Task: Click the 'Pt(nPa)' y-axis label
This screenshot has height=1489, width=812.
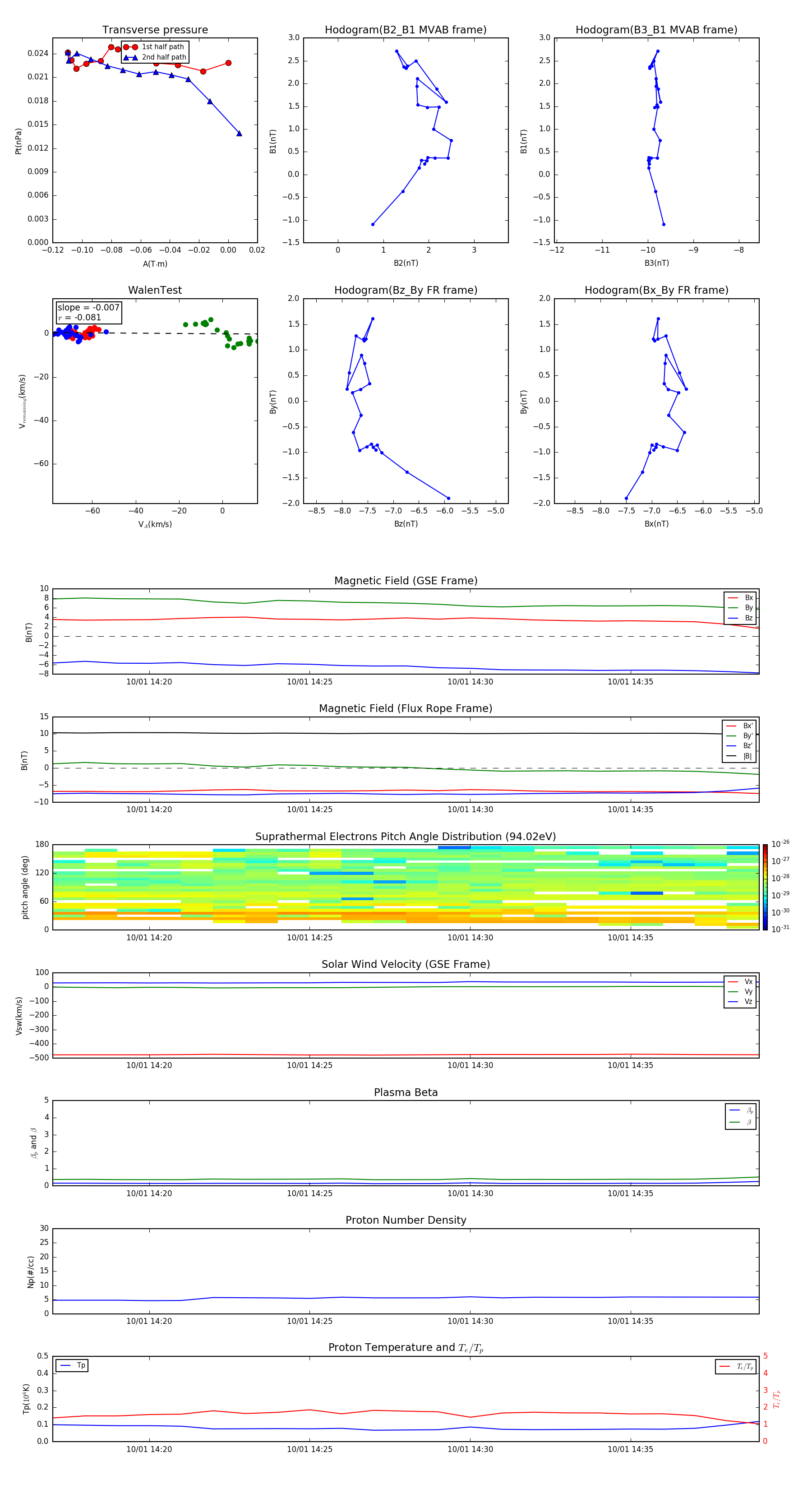Action: tap(18, 141)
